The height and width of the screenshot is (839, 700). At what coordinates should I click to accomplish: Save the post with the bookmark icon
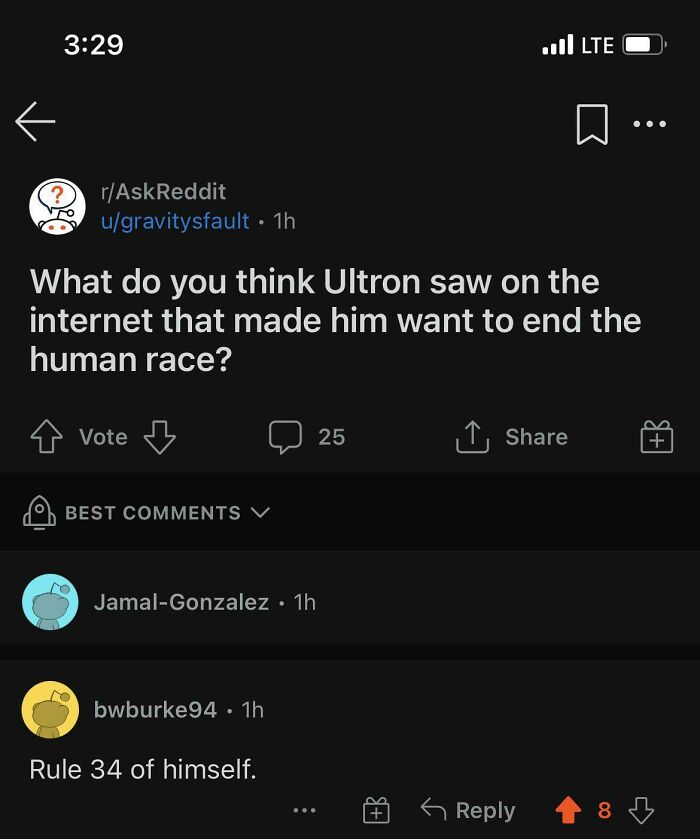(x=591, y=122)
